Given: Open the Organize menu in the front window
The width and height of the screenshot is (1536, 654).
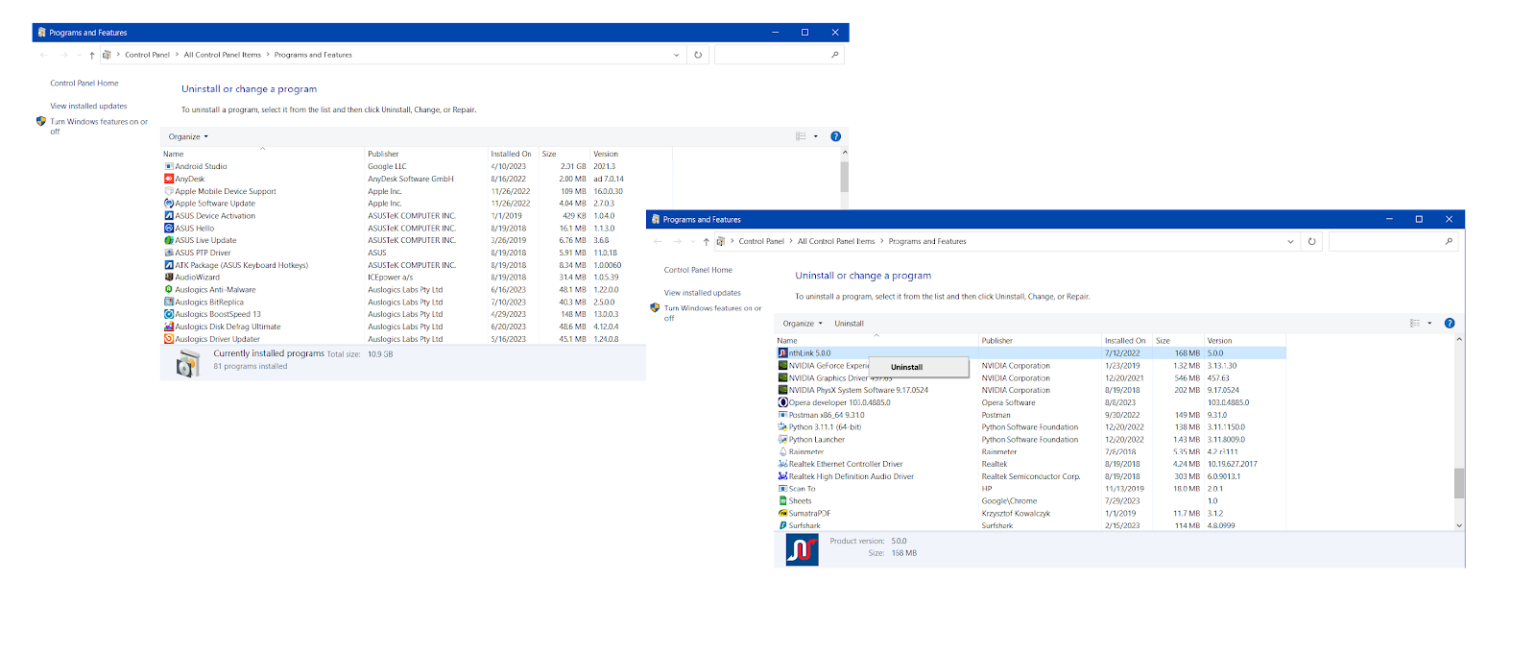Looking at the screenshot, I should (801, 323).
